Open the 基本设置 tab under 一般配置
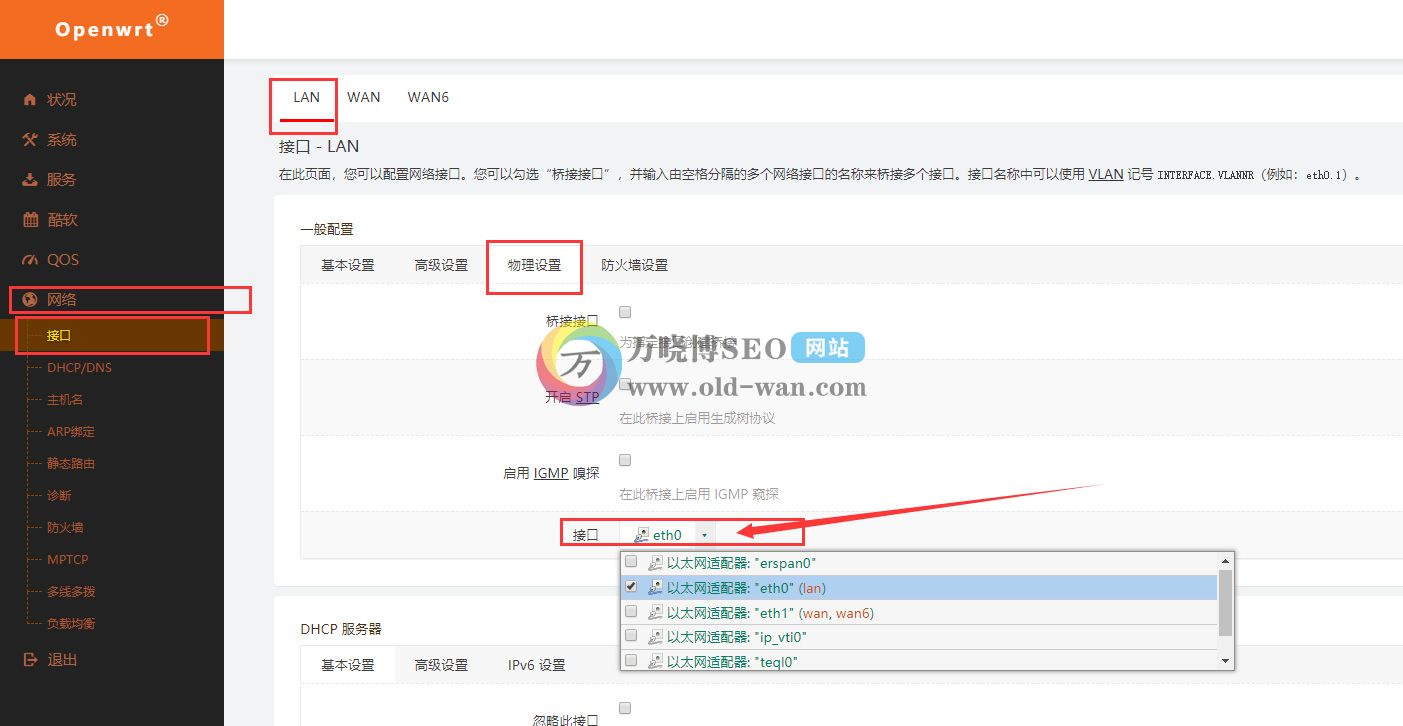Viewport: 1403px width, 726px height. click(348, 265)
